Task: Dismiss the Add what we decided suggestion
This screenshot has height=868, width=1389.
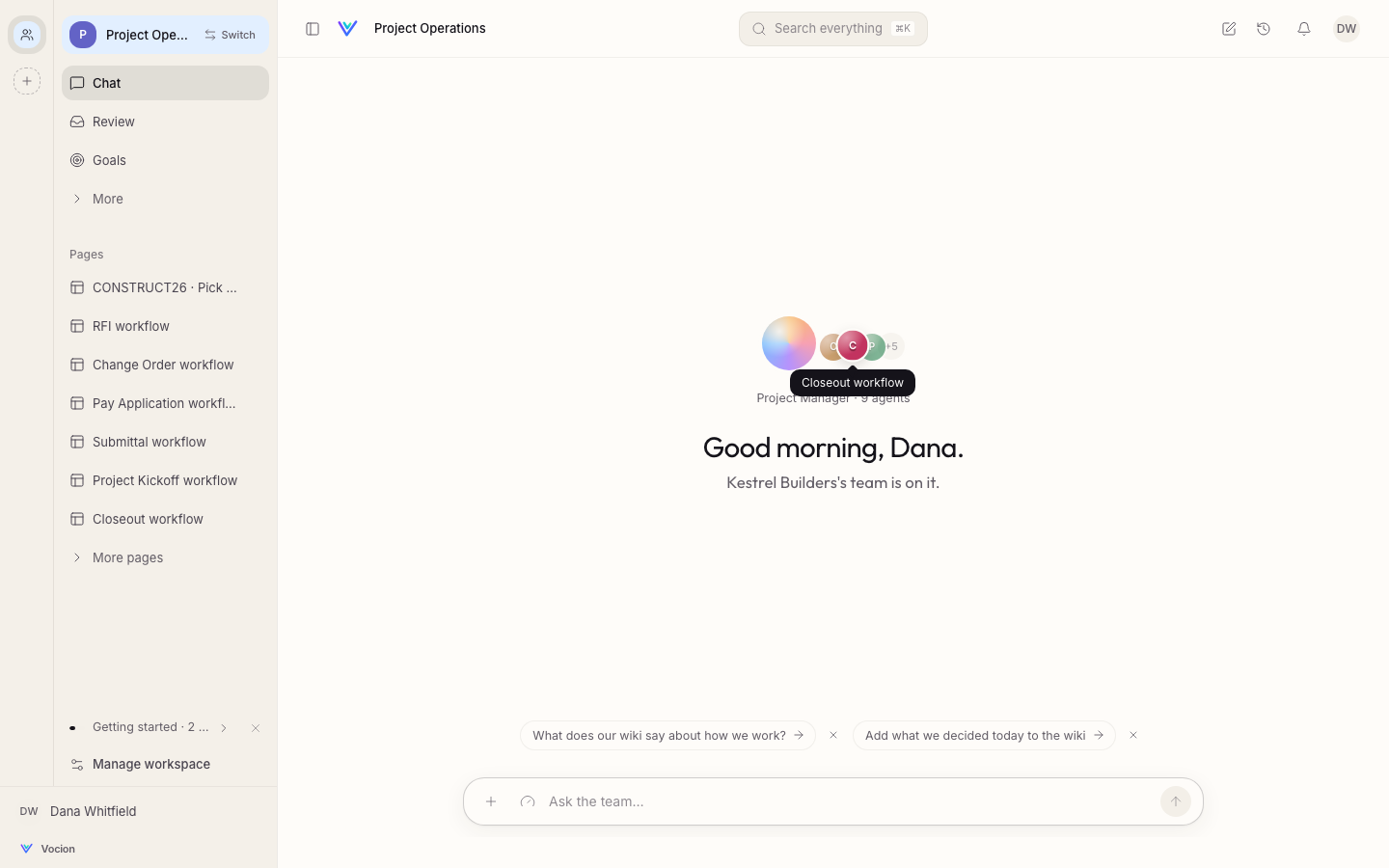Action: pyautogui.click(x=1133, y=735)
